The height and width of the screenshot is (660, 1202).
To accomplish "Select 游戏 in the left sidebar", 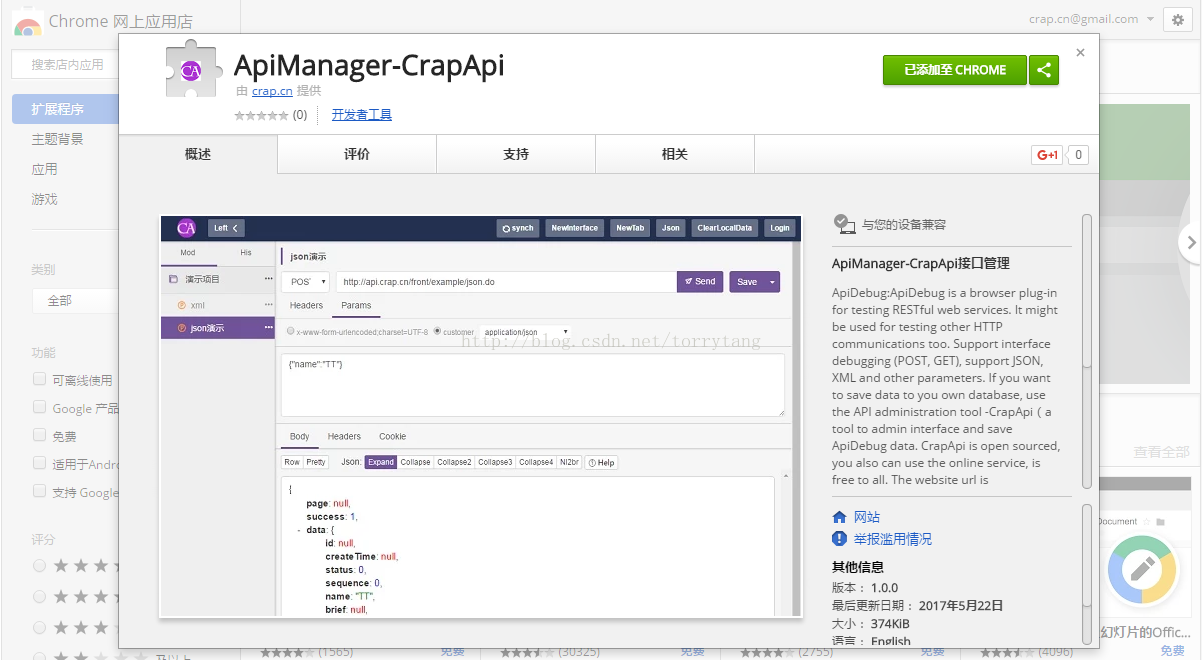I will pos(45,199).
